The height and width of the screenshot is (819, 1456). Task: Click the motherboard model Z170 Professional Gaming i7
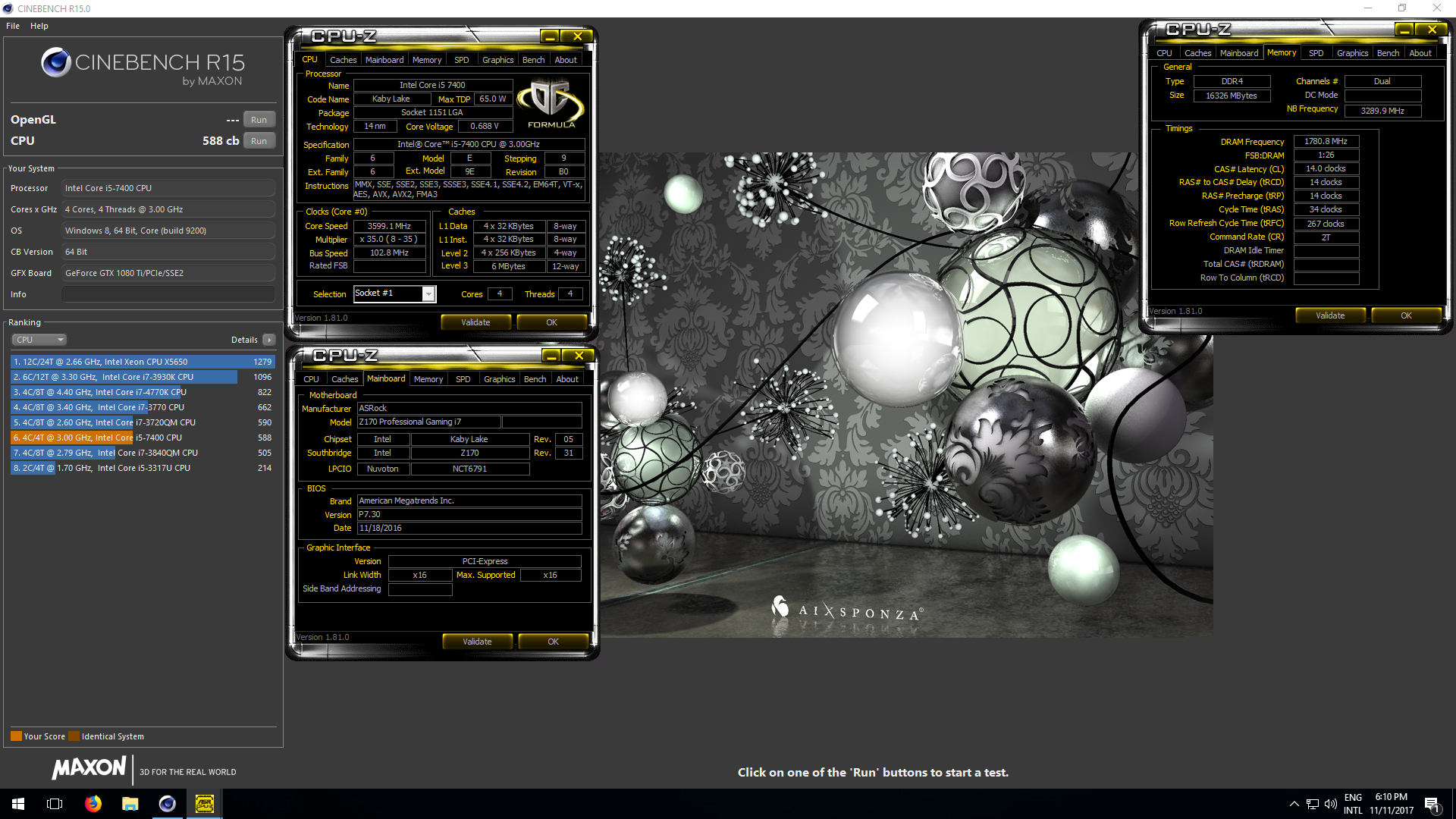coord(428,422)
